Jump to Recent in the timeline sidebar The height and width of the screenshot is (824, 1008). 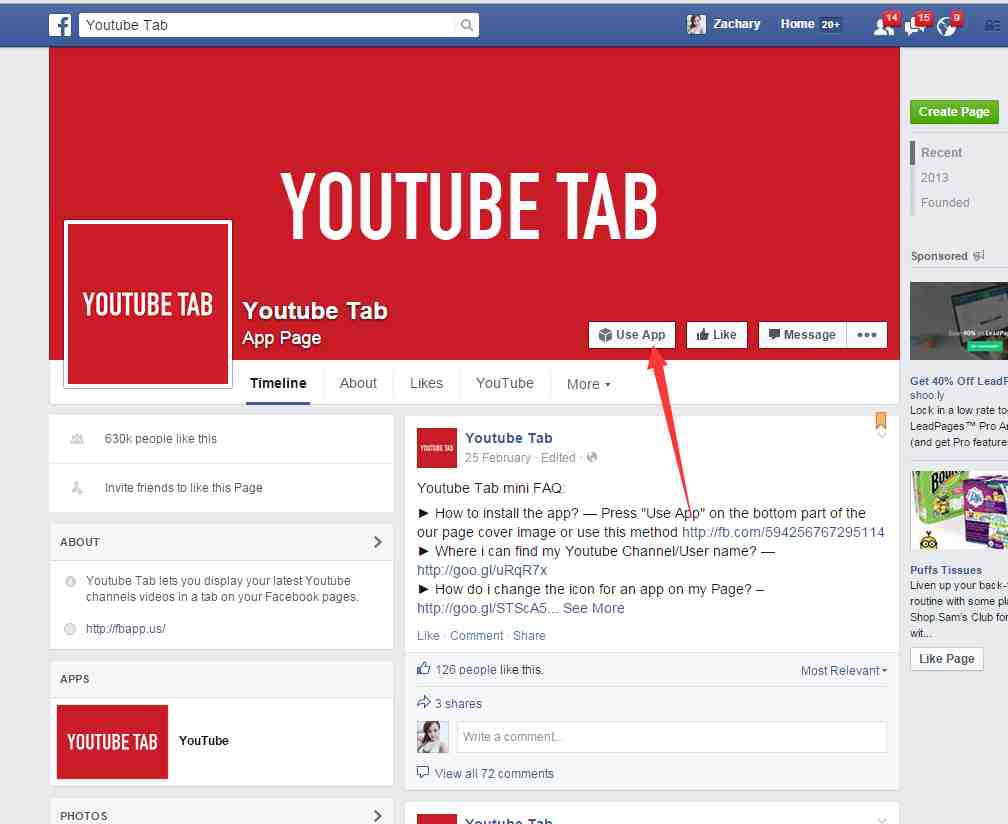941,152
